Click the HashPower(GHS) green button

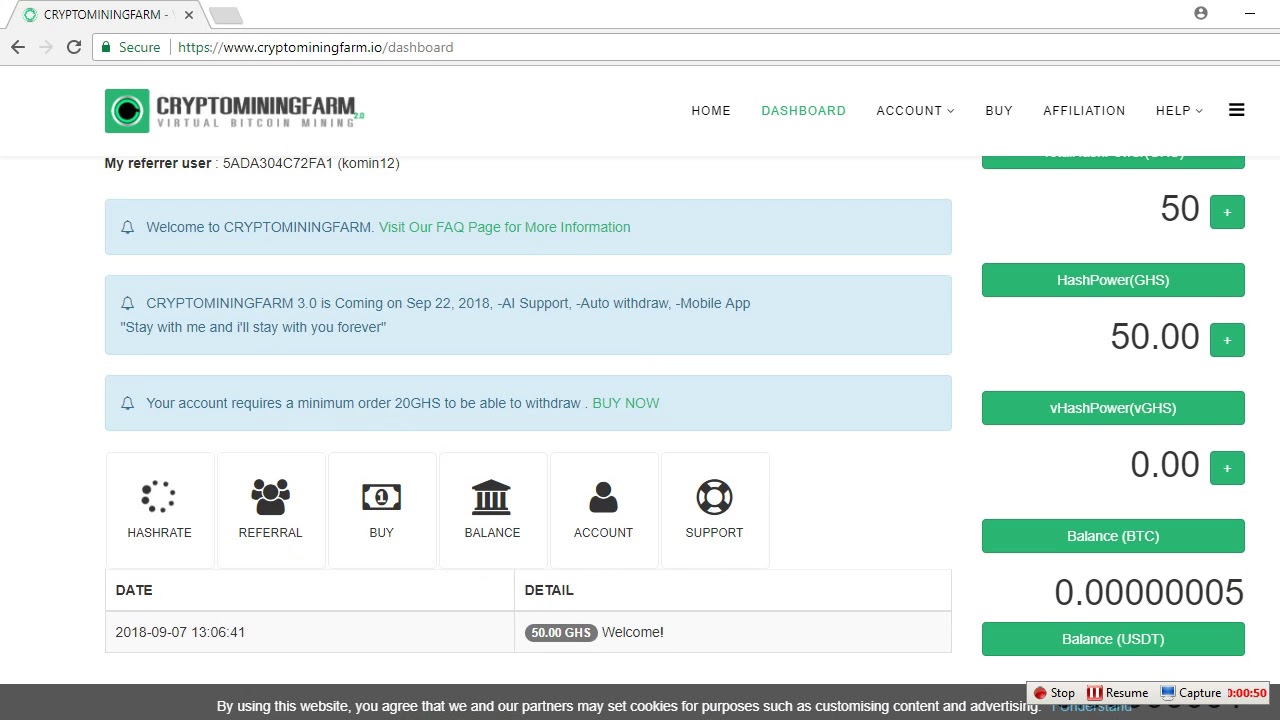[1113, 280]
